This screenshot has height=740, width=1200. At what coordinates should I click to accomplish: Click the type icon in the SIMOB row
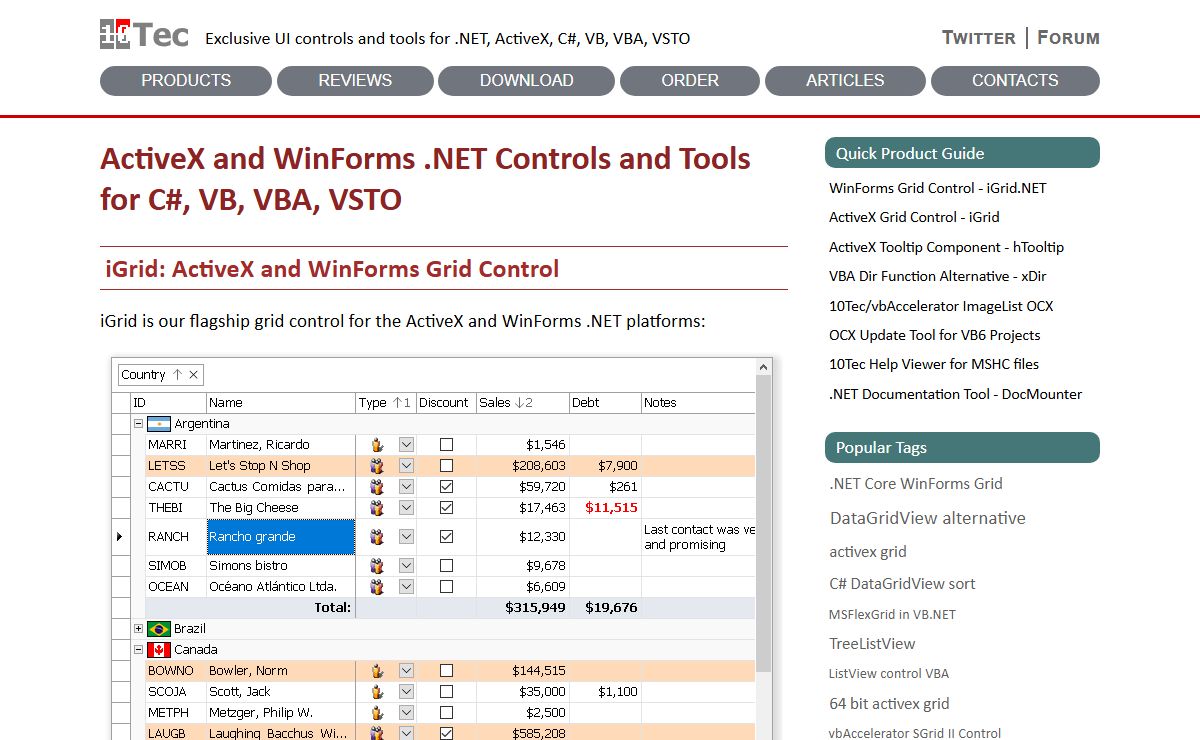tap(377, 566)
